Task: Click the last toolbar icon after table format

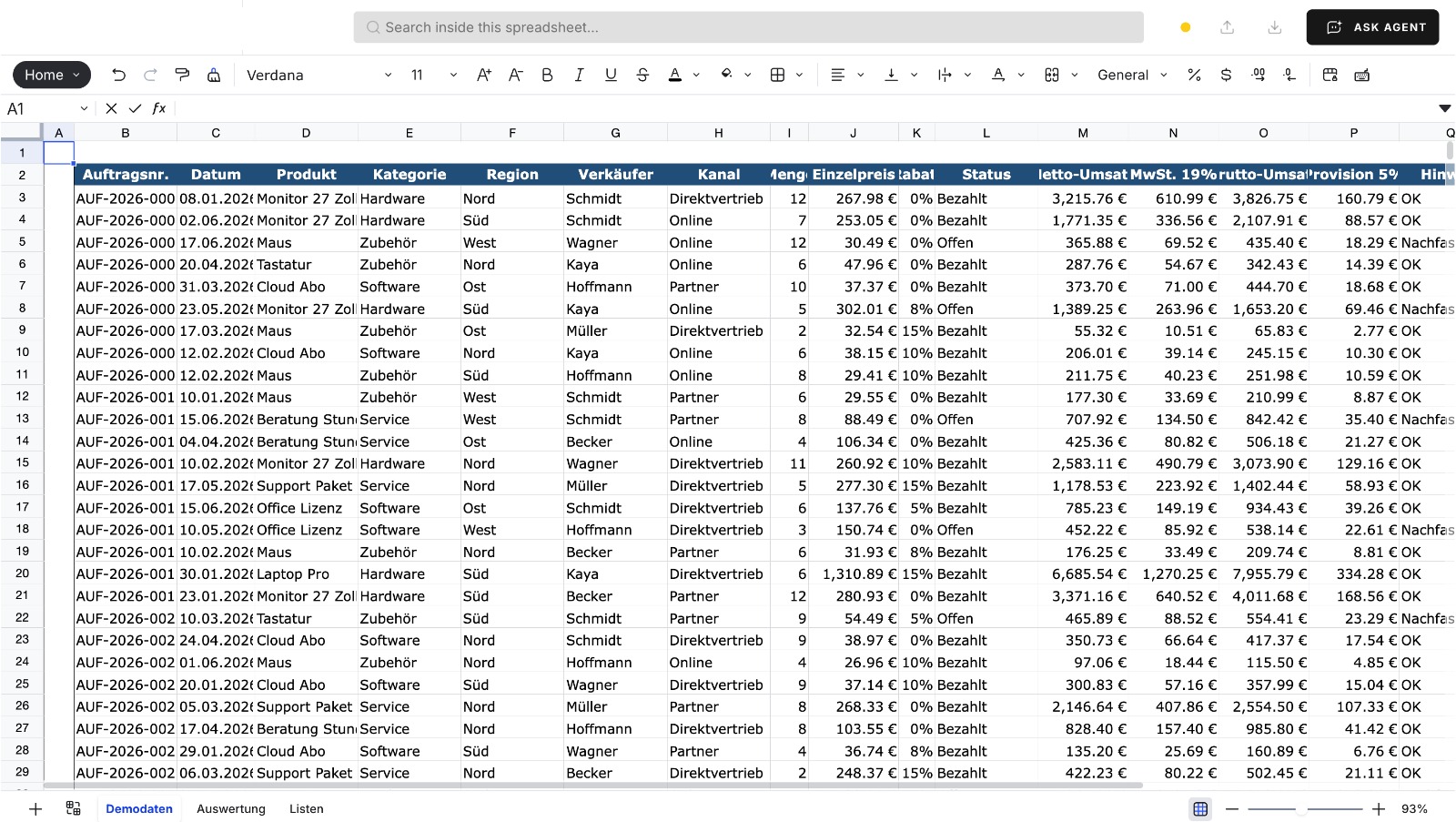Action: coord(1362,76)
